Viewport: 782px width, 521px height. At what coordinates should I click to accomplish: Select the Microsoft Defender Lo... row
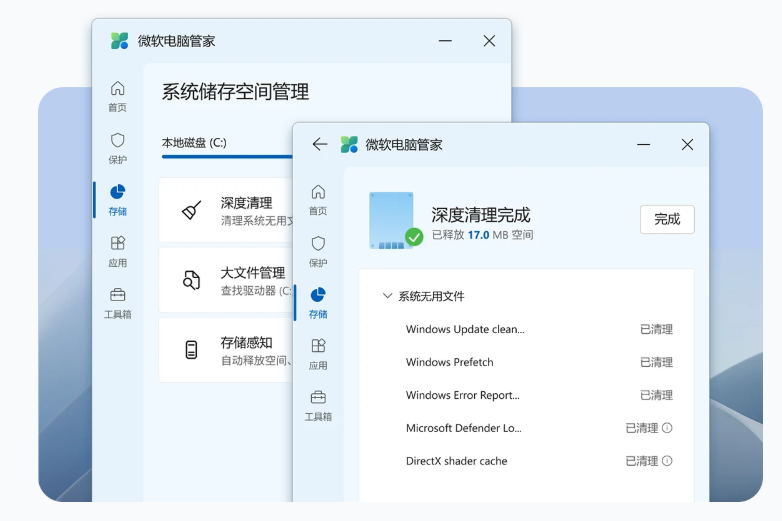point(527,428)
